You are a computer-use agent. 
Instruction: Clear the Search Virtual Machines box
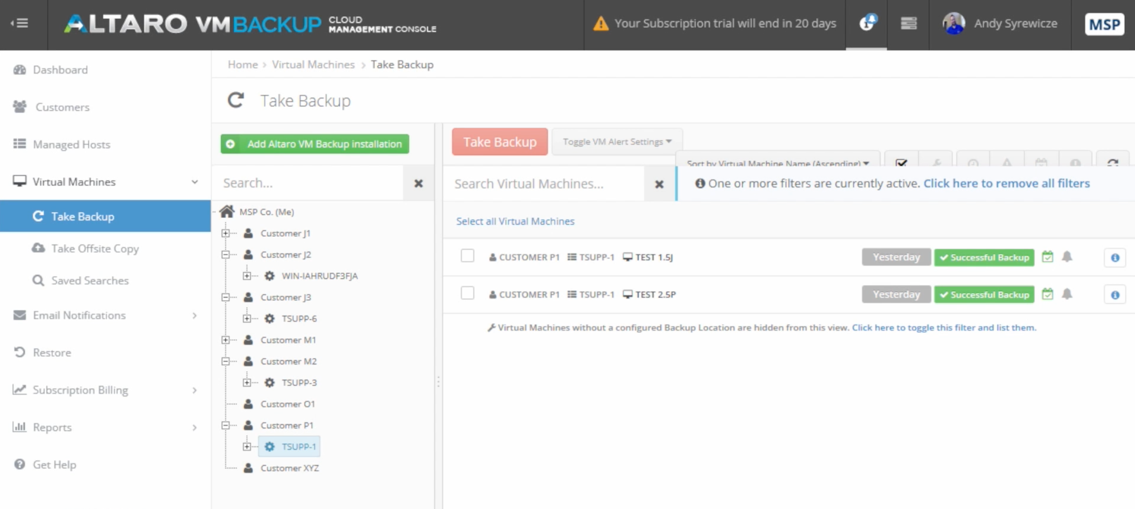[x=659, y=184]
